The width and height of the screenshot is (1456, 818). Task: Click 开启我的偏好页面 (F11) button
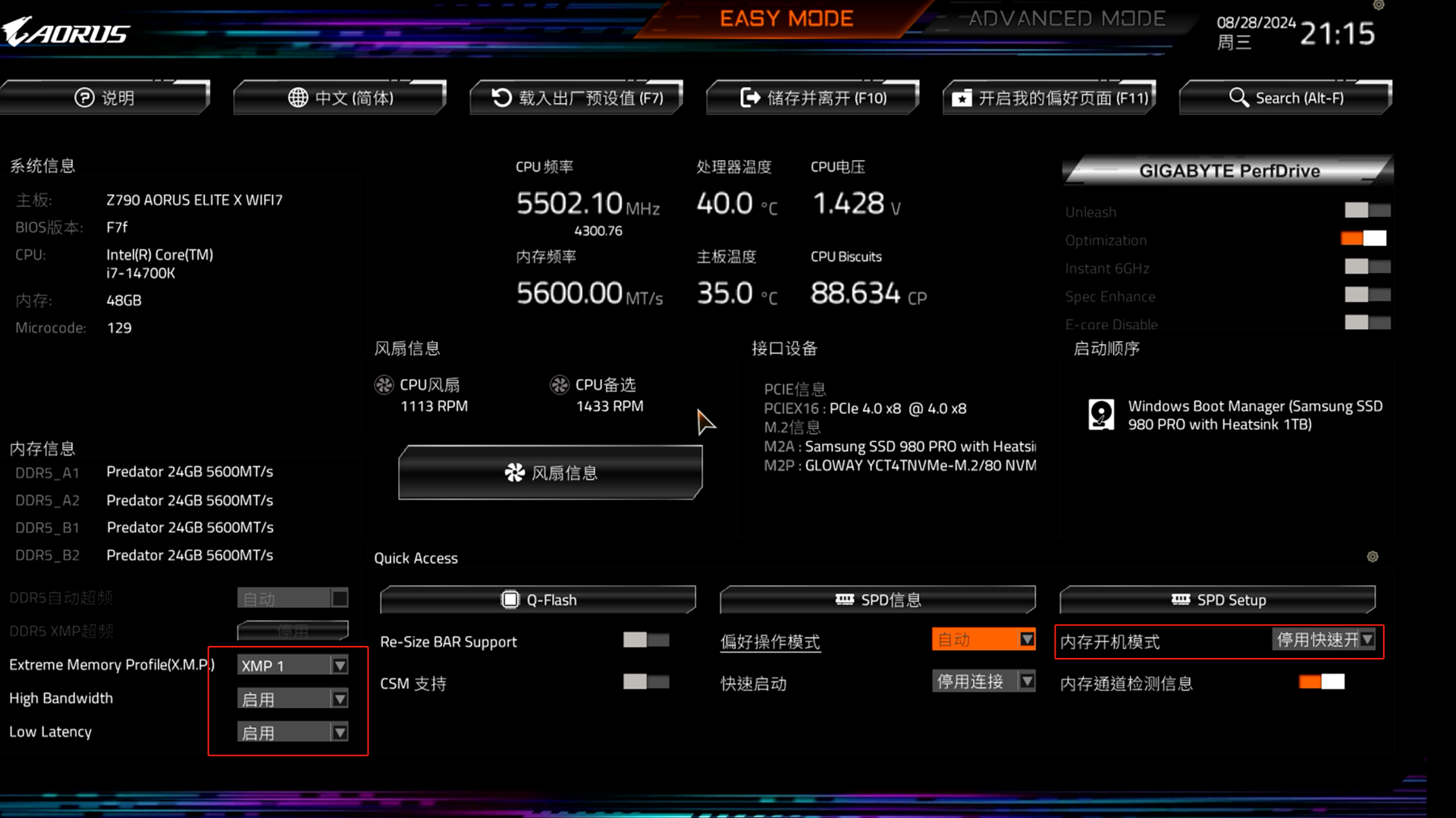[x=1050, y=98]
